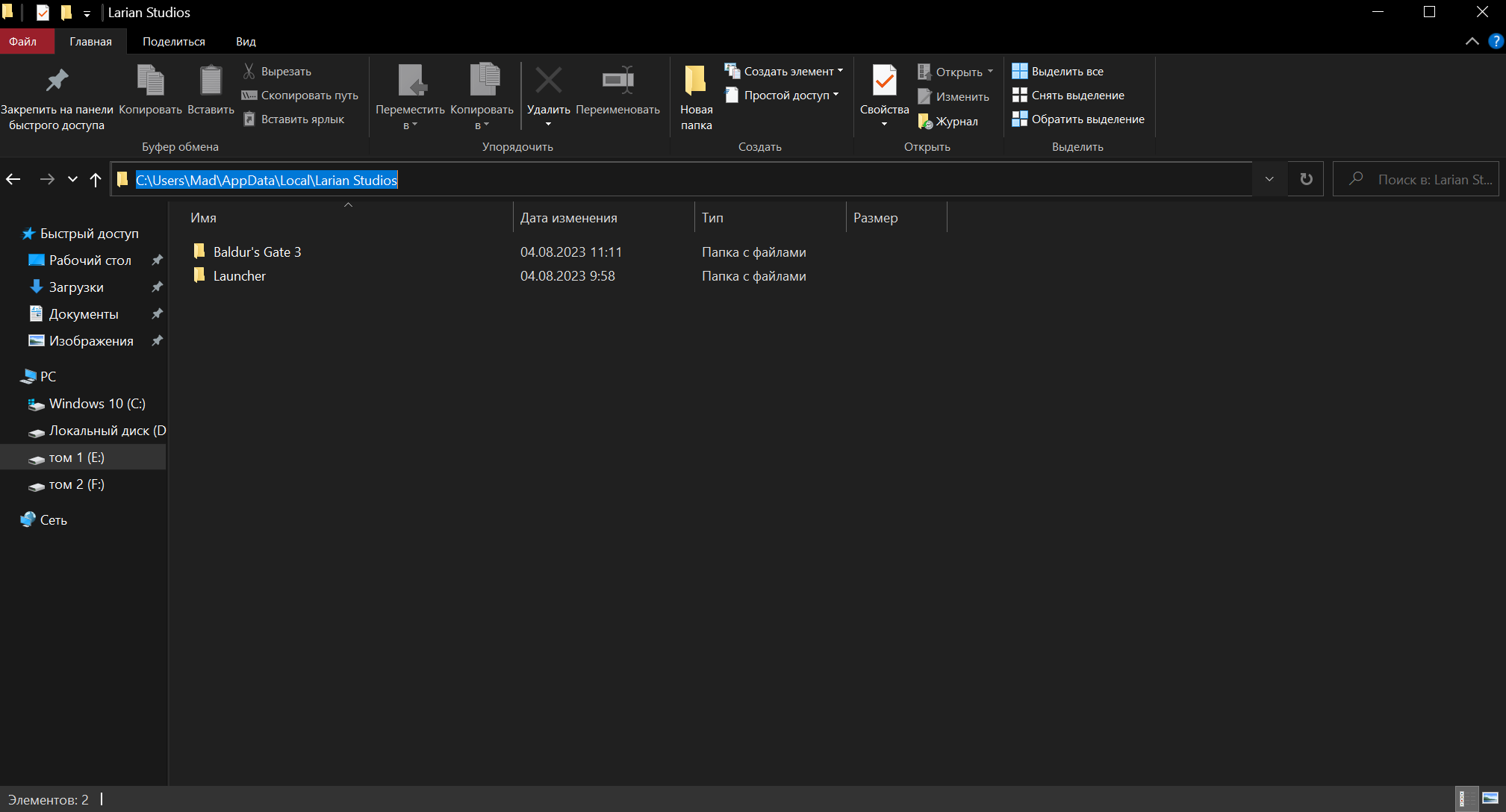1506x812 pixels.
Task: Click the address bar path field
Action: pos(682,180)
